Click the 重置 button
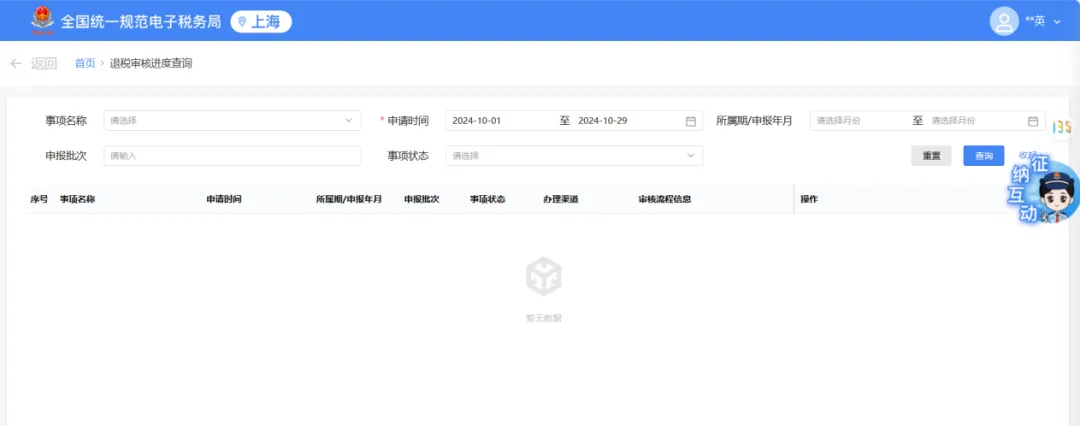Viewport: 1080px width, 426px height. coord(931,156)
